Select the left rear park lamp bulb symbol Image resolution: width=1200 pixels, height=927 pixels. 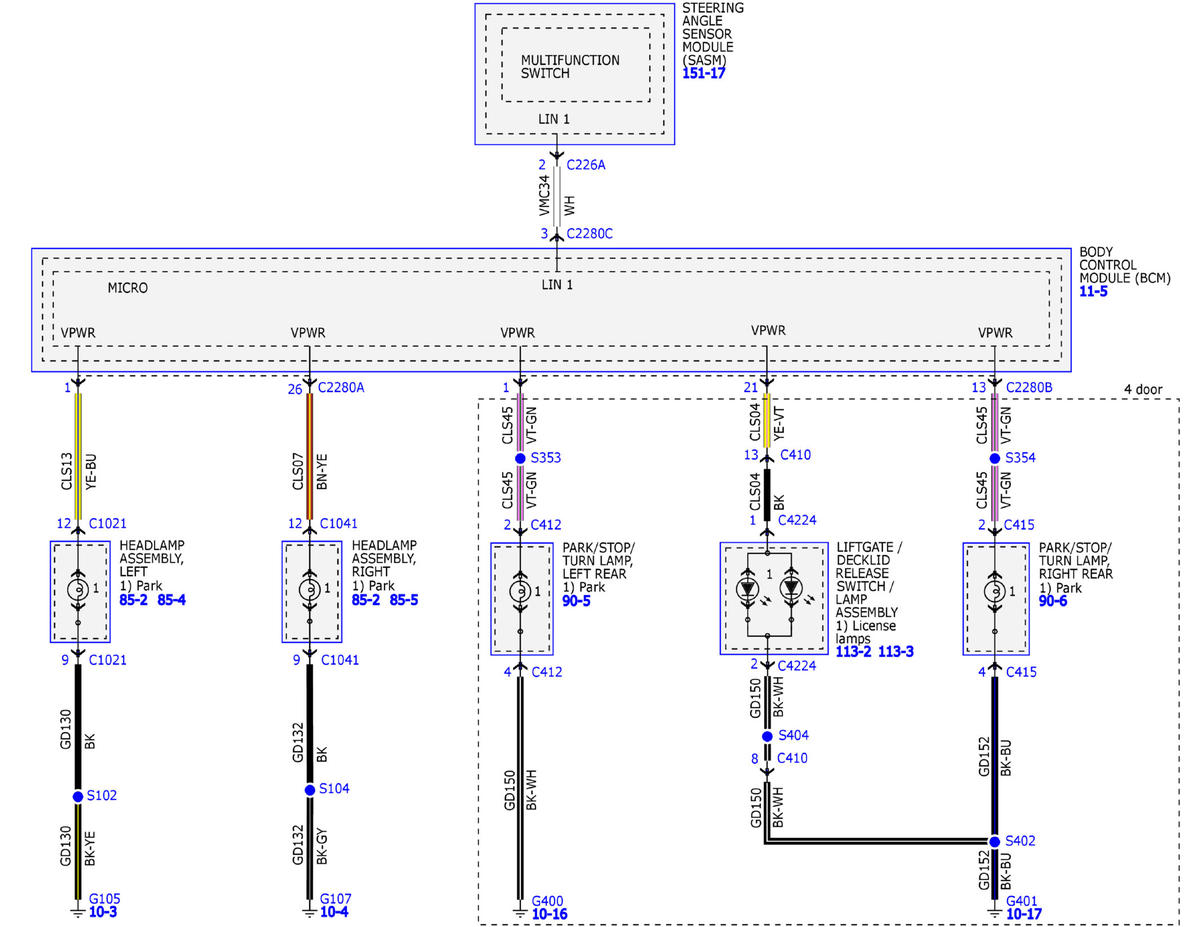(520, 591)
